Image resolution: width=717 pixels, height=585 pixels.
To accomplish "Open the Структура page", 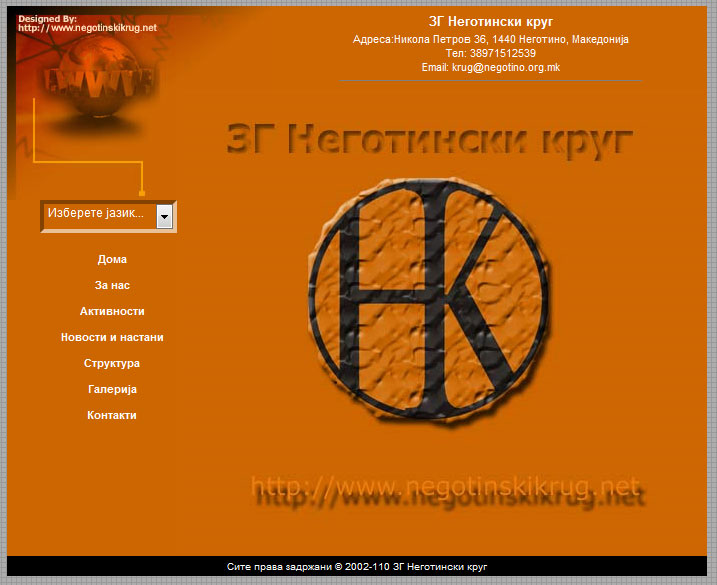I will click(112, 364).
